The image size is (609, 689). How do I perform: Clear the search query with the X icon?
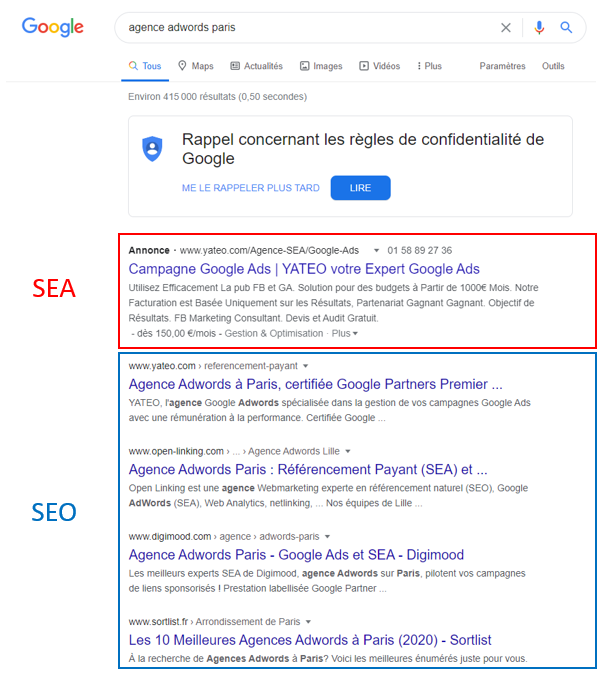(x=506, y=28)
